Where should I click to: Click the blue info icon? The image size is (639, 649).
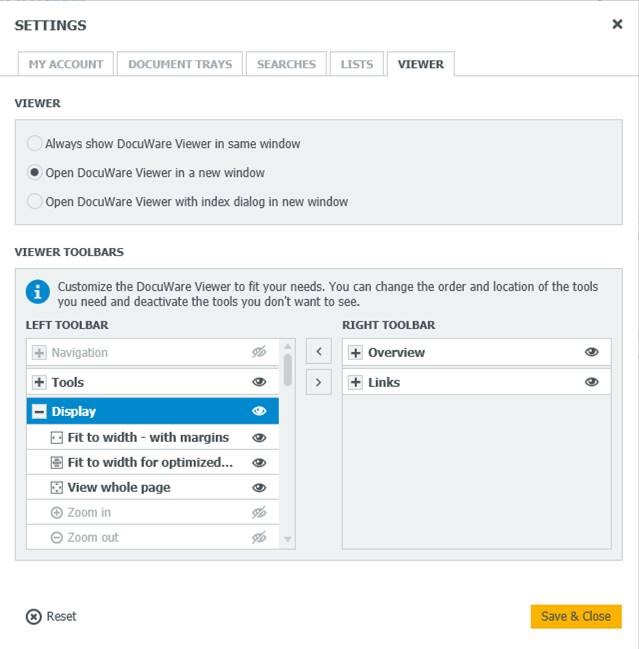pos(38,292)
